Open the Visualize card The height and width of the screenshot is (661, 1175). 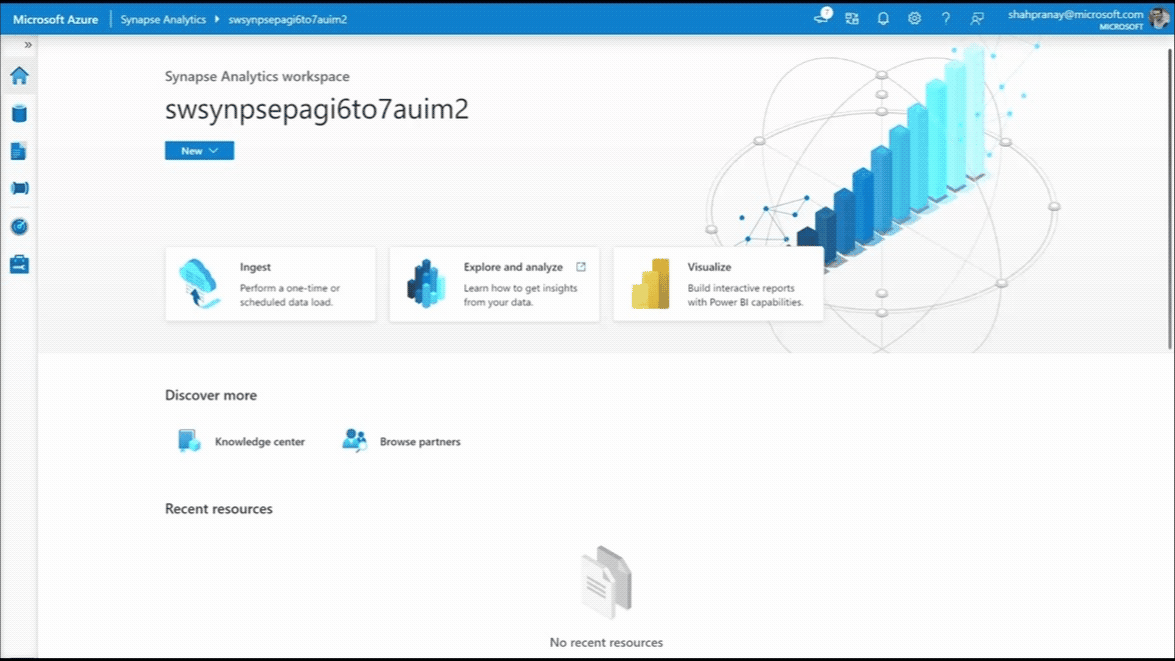click(718, 284)
